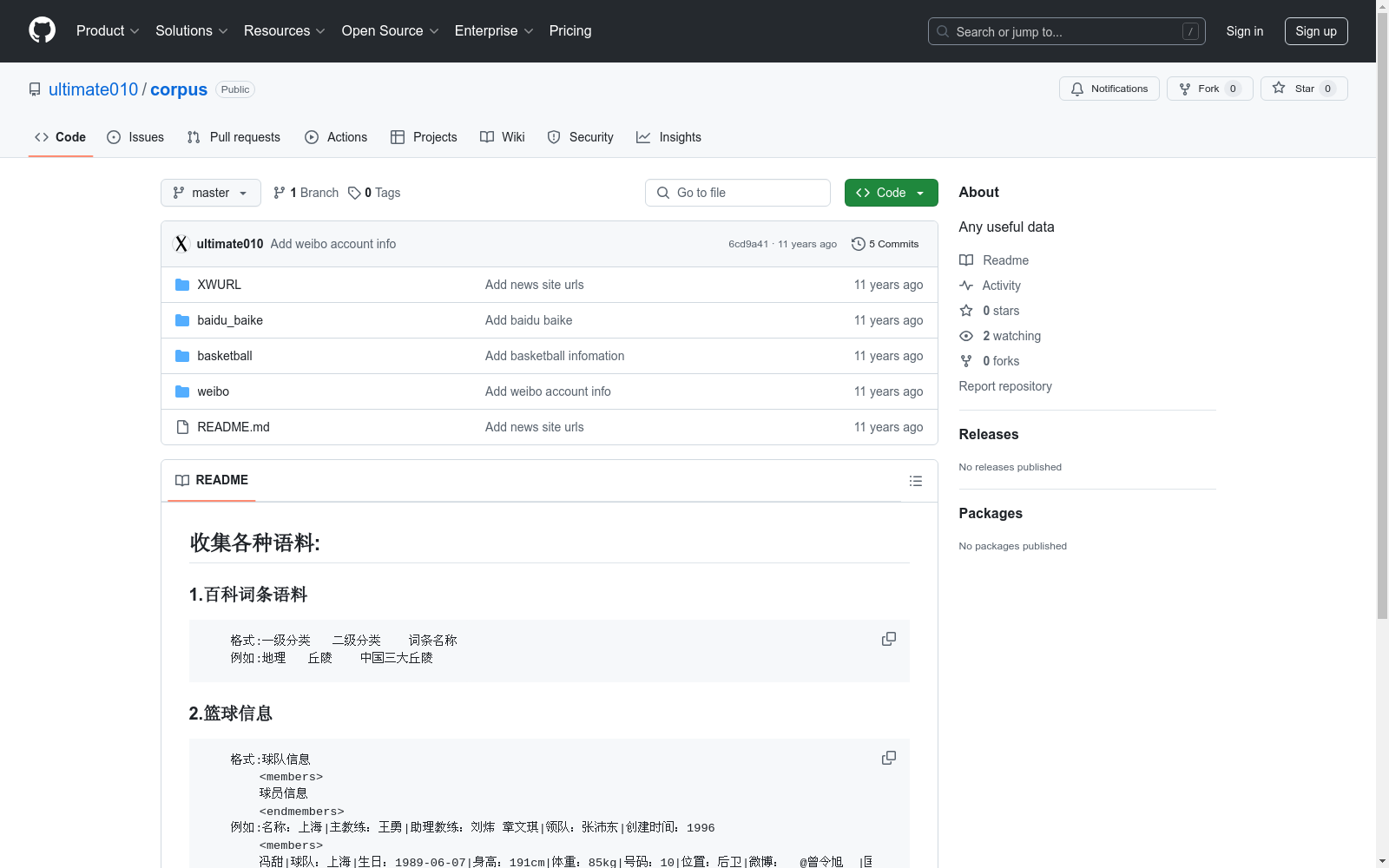
Task: Open the XWURL folder
Action: tap(219, 285)
